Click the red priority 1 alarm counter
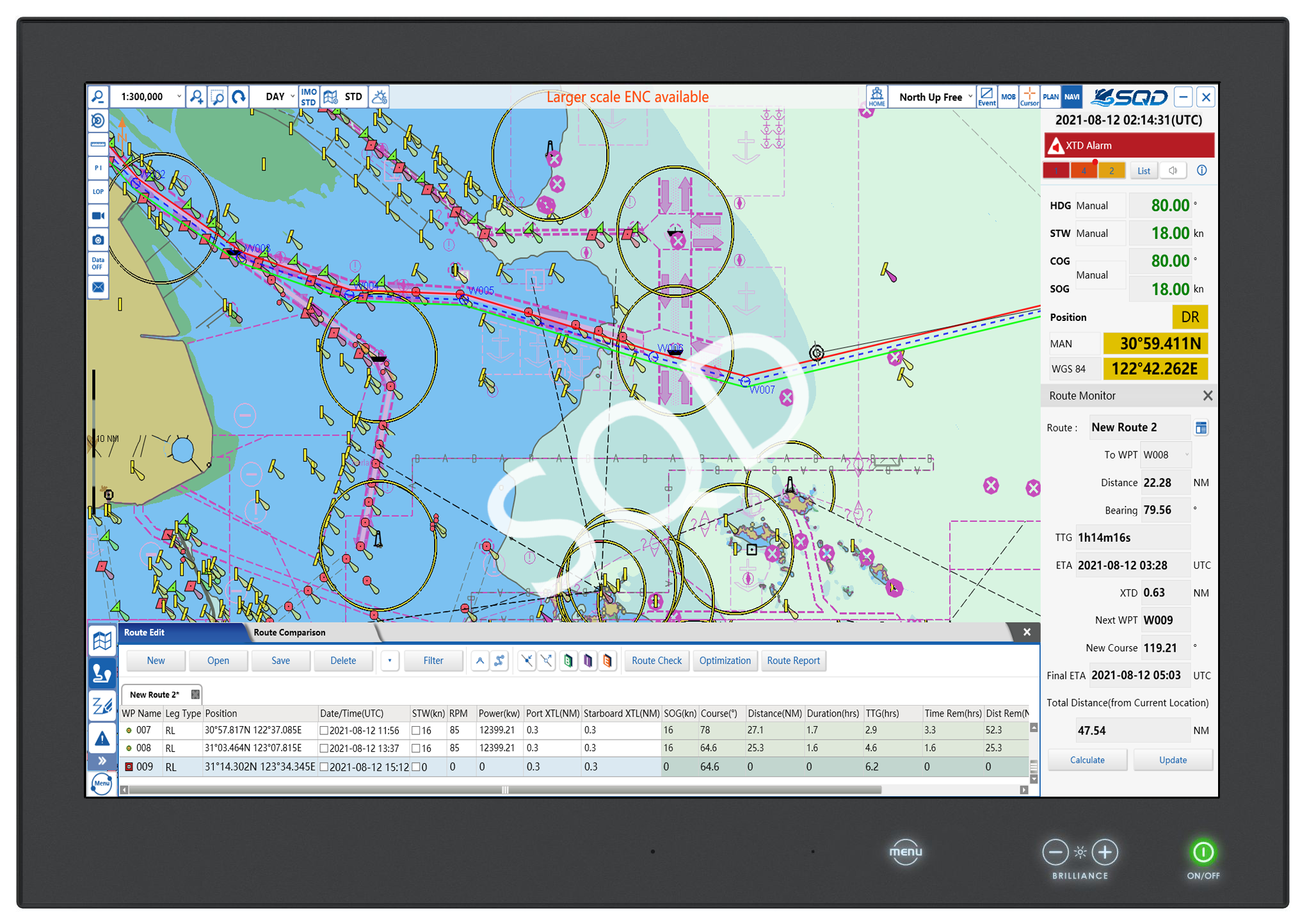This screenshot has height=924, width=1316. 1055,170
